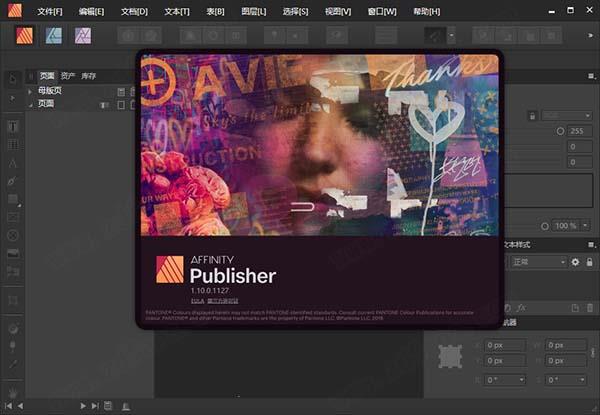600x415 pixels.
Task: Toggle the switch icon on 页面 row
Action: 104,105
